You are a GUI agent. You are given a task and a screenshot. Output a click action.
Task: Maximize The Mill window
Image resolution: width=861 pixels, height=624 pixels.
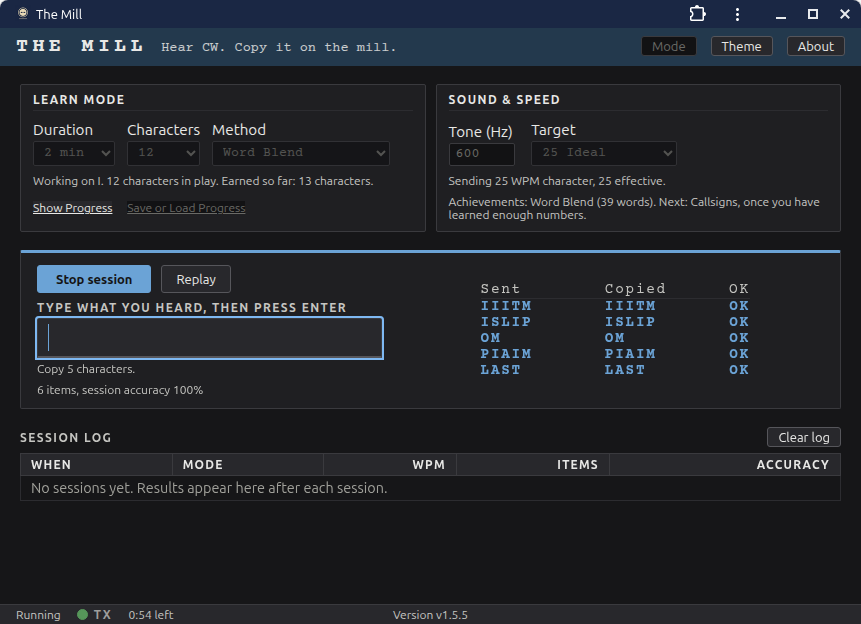813,14
